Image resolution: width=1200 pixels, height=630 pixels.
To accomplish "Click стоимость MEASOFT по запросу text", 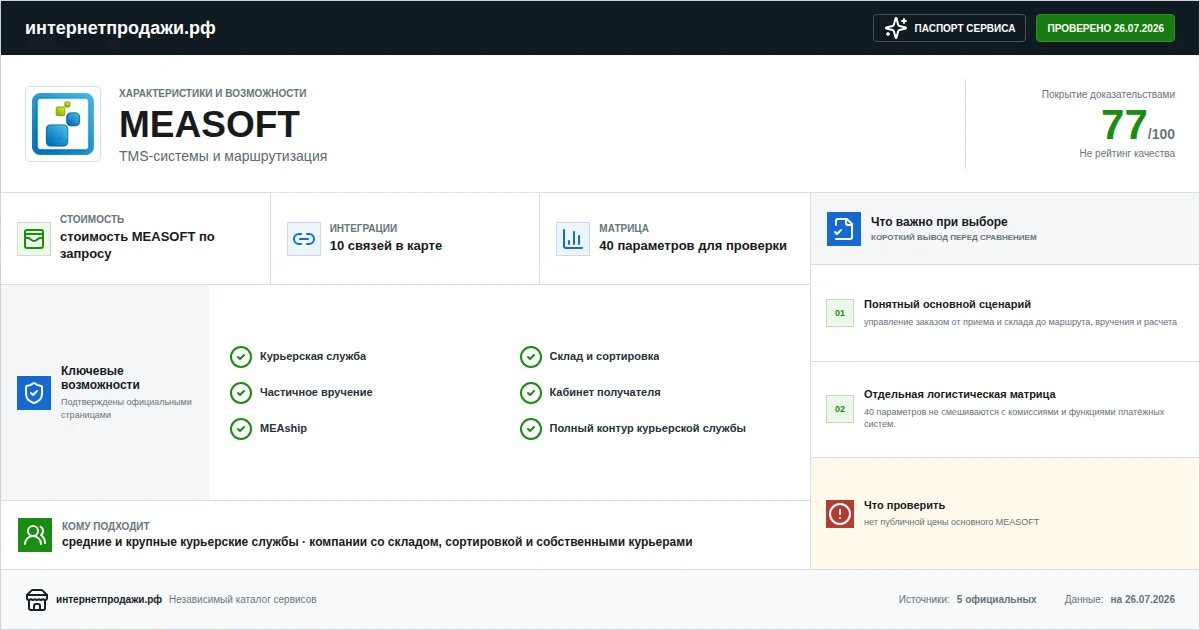I will [137, 245].
